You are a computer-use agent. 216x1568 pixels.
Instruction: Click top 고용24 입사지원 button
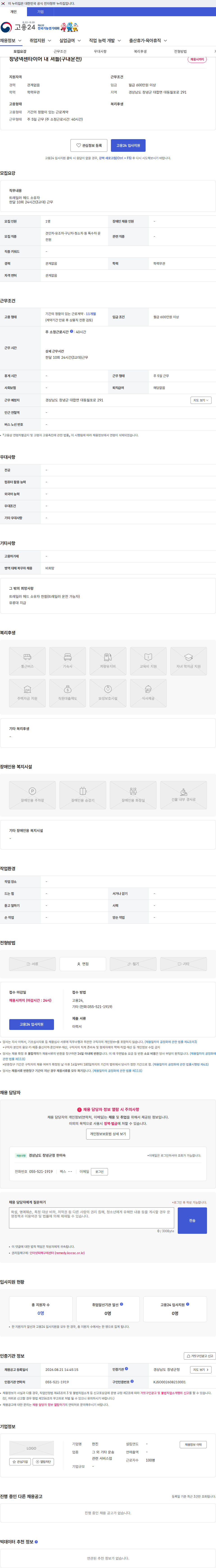(128, 145)
